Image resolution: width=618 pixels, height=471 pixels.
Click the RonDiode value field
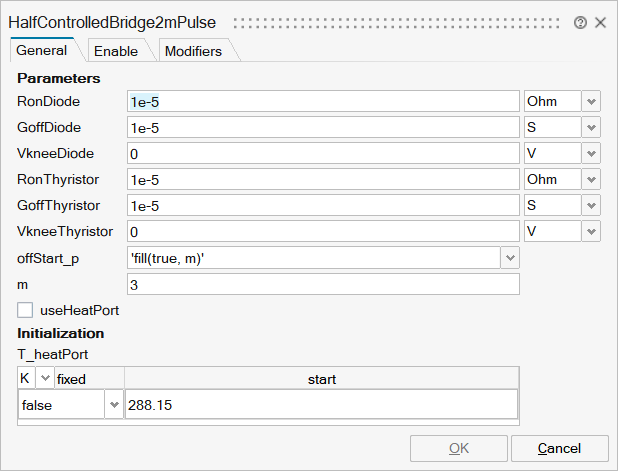(323, 101)
